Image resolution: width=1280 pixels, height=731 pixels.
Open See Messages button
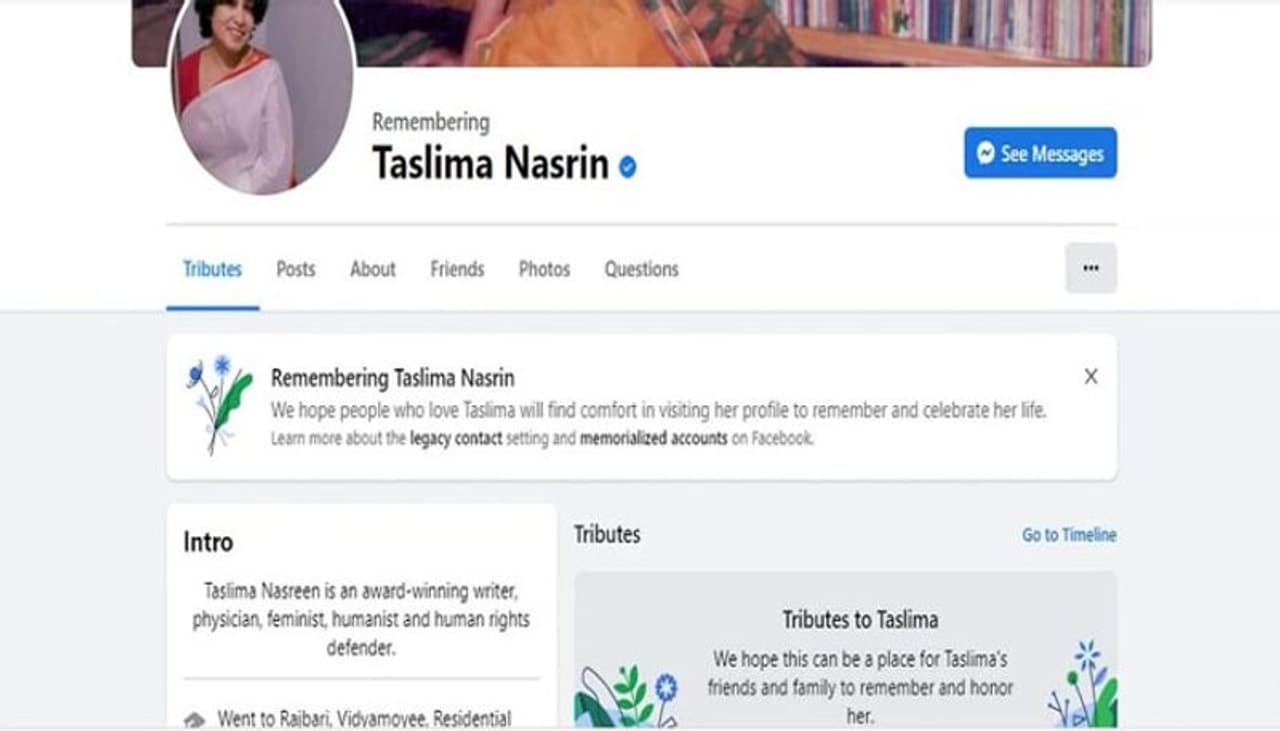1040,153
